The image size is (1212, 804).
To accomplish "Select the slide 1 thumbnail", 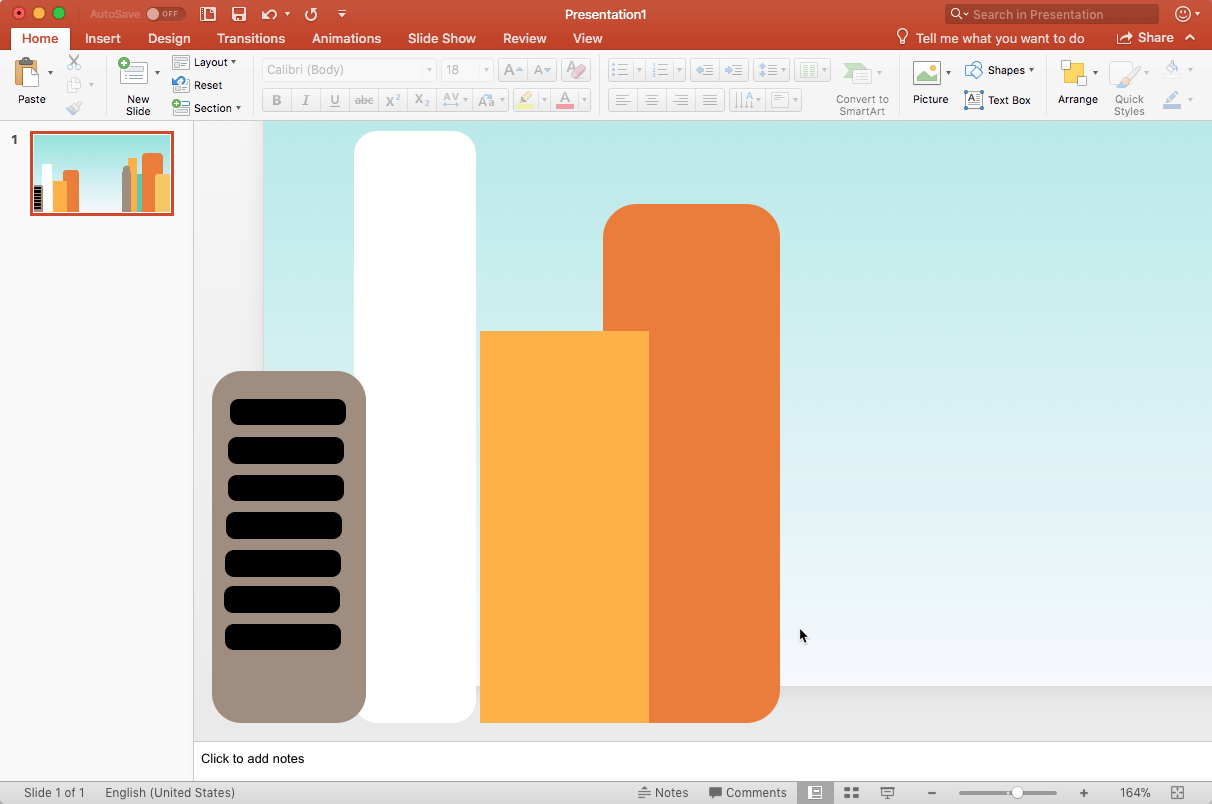I will coord(102,173).
